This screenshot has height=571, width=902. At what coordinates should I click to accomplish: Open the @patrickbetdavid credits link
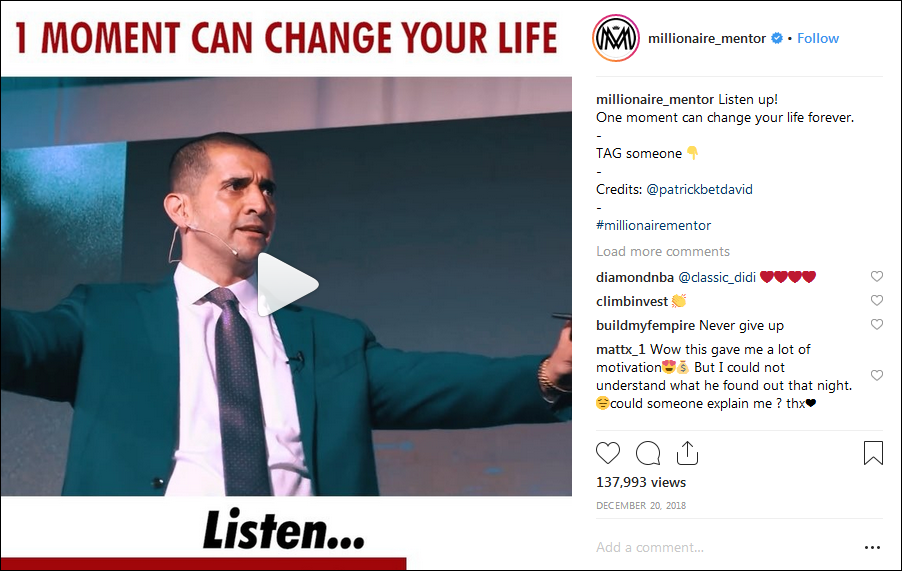700,190
